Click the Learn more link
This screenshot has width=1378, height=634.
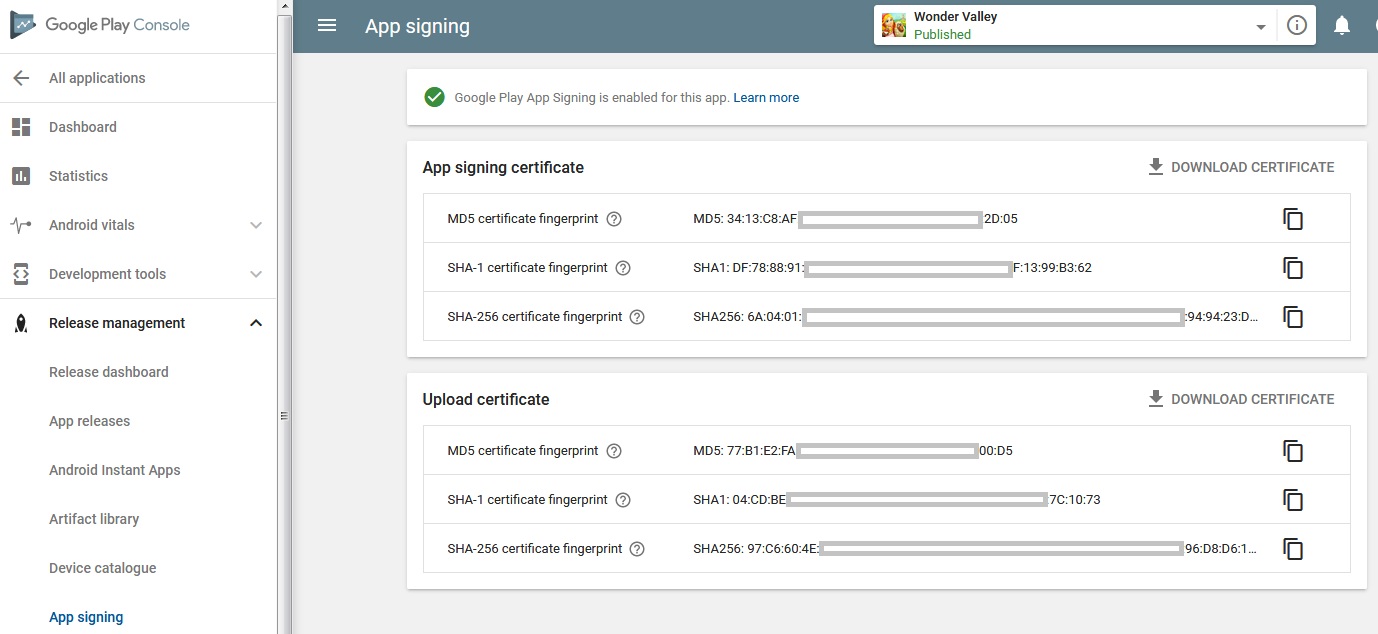point(766,97)
